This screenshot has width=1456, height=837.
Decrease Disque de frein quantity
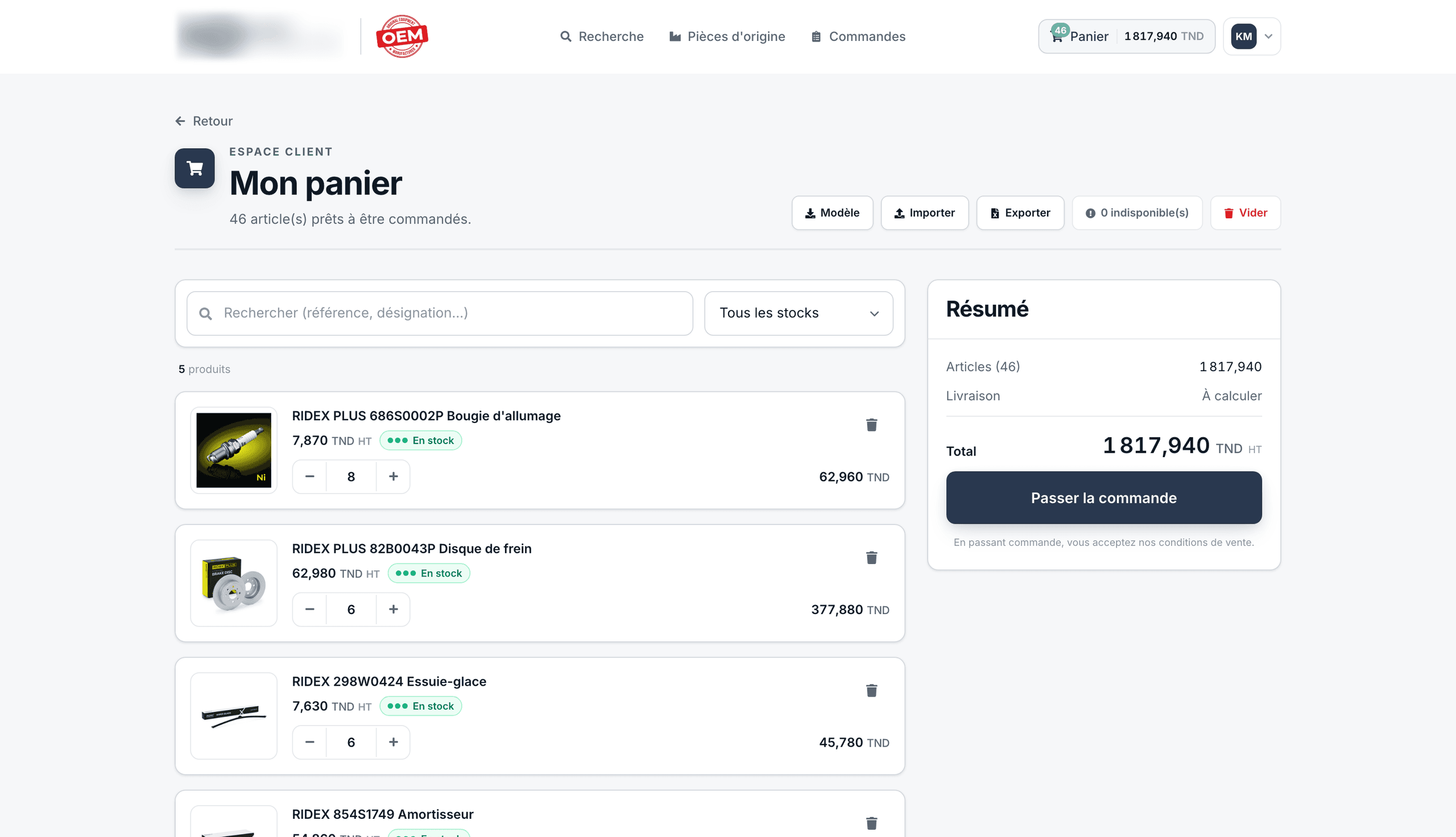coord(309,610)
